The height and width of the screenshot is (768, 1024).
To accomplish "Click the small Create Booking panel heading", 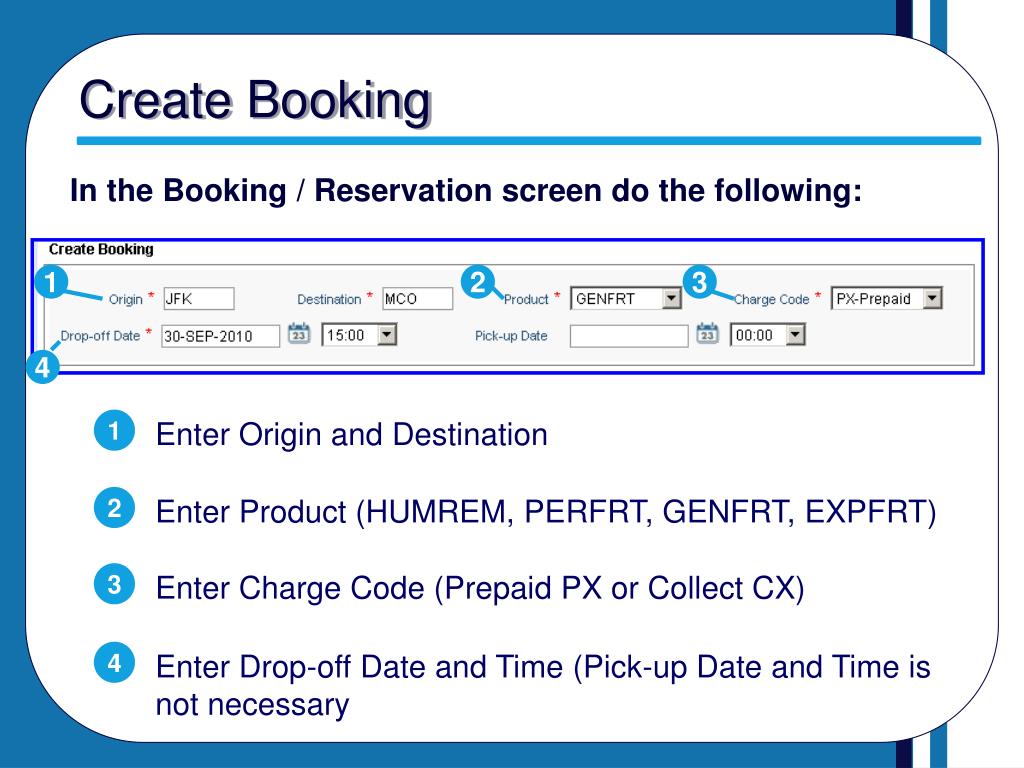I will tap(101, 249).
